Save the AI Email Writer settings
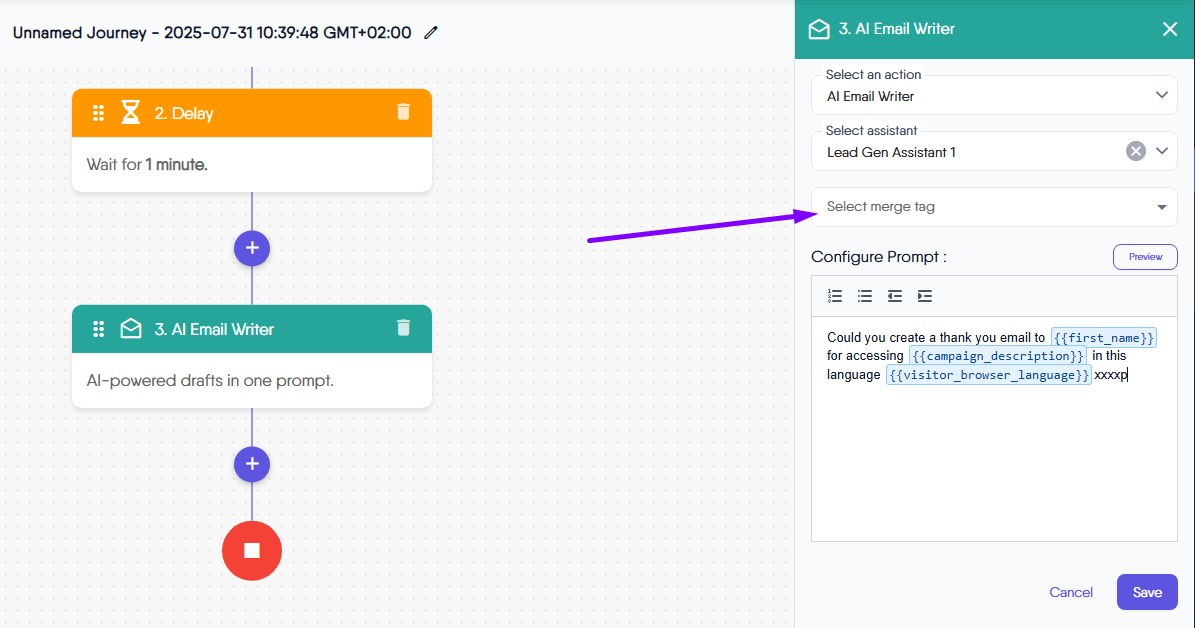This screenshot has width=1195, height=628. pos(1147,592)
